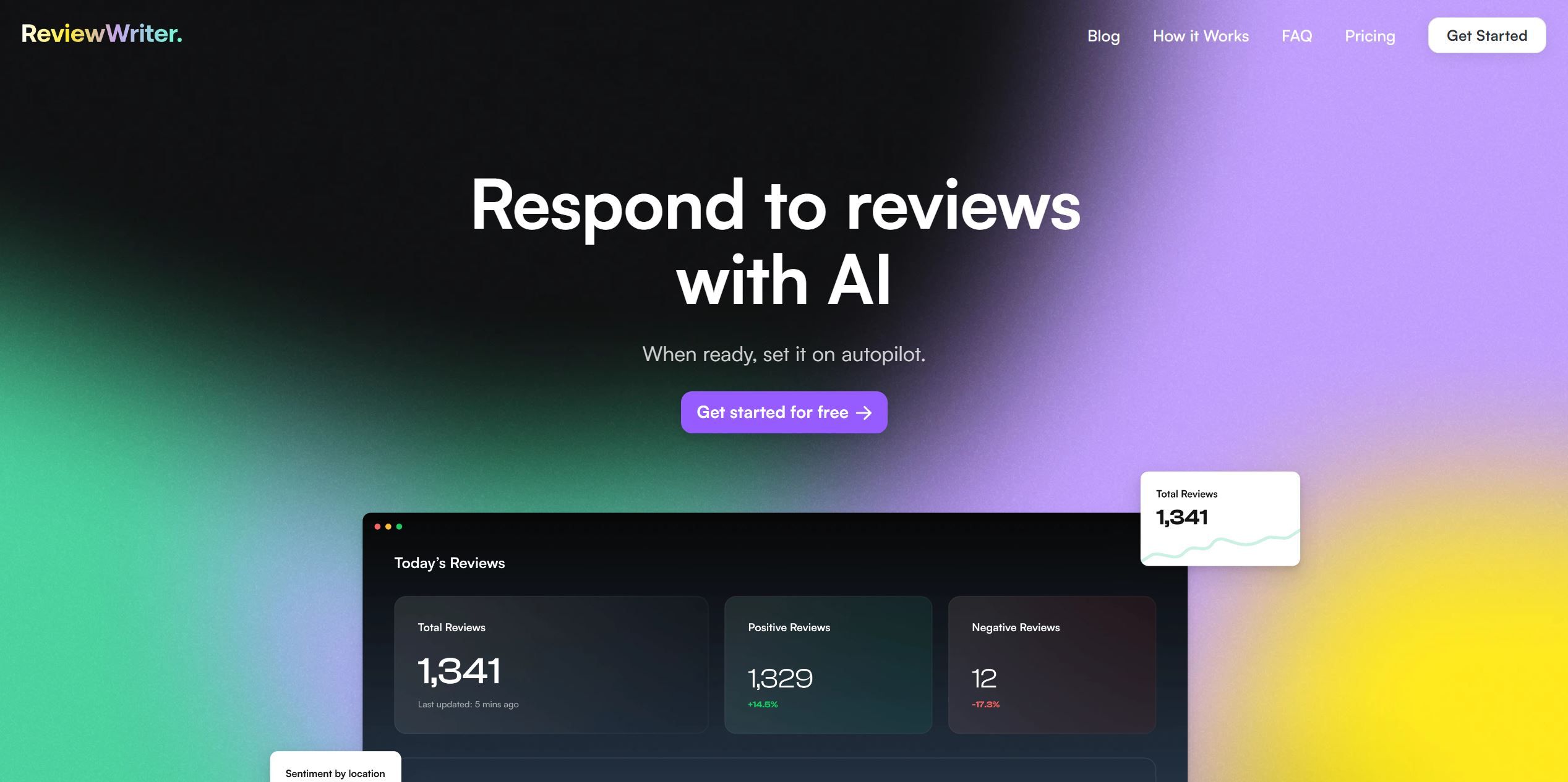Expand the Sentiment by location panel
This screenshot has height=782, width=1568.
(x=335, y=772)
